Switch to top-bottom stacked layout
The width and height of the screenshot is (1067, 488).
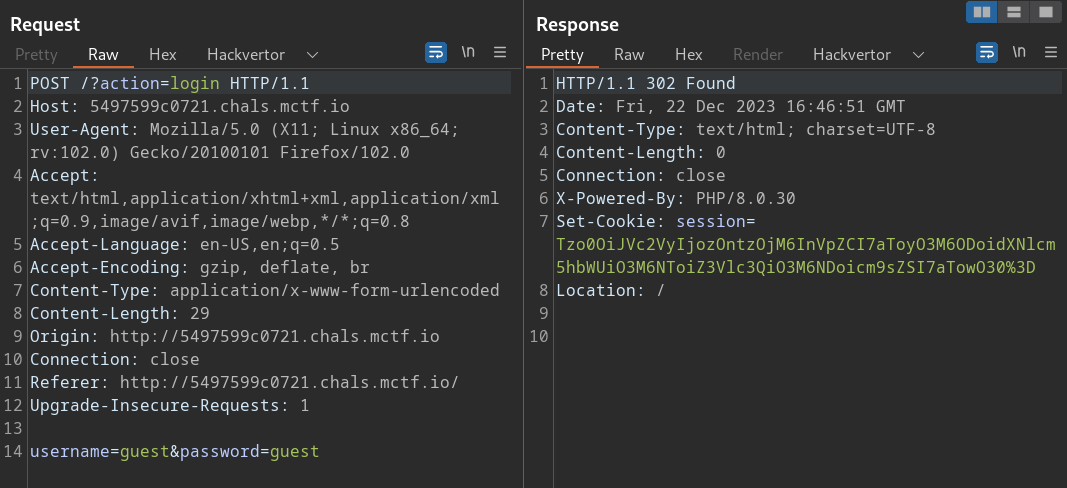(1013, 12)
